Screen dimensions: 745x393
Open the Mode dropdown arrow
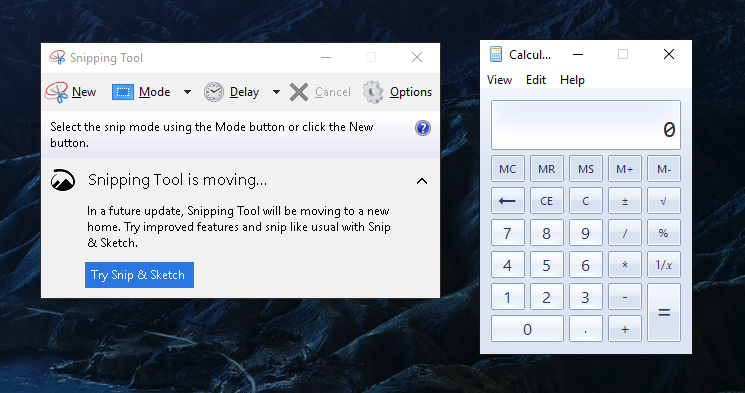tap(187, 92)
